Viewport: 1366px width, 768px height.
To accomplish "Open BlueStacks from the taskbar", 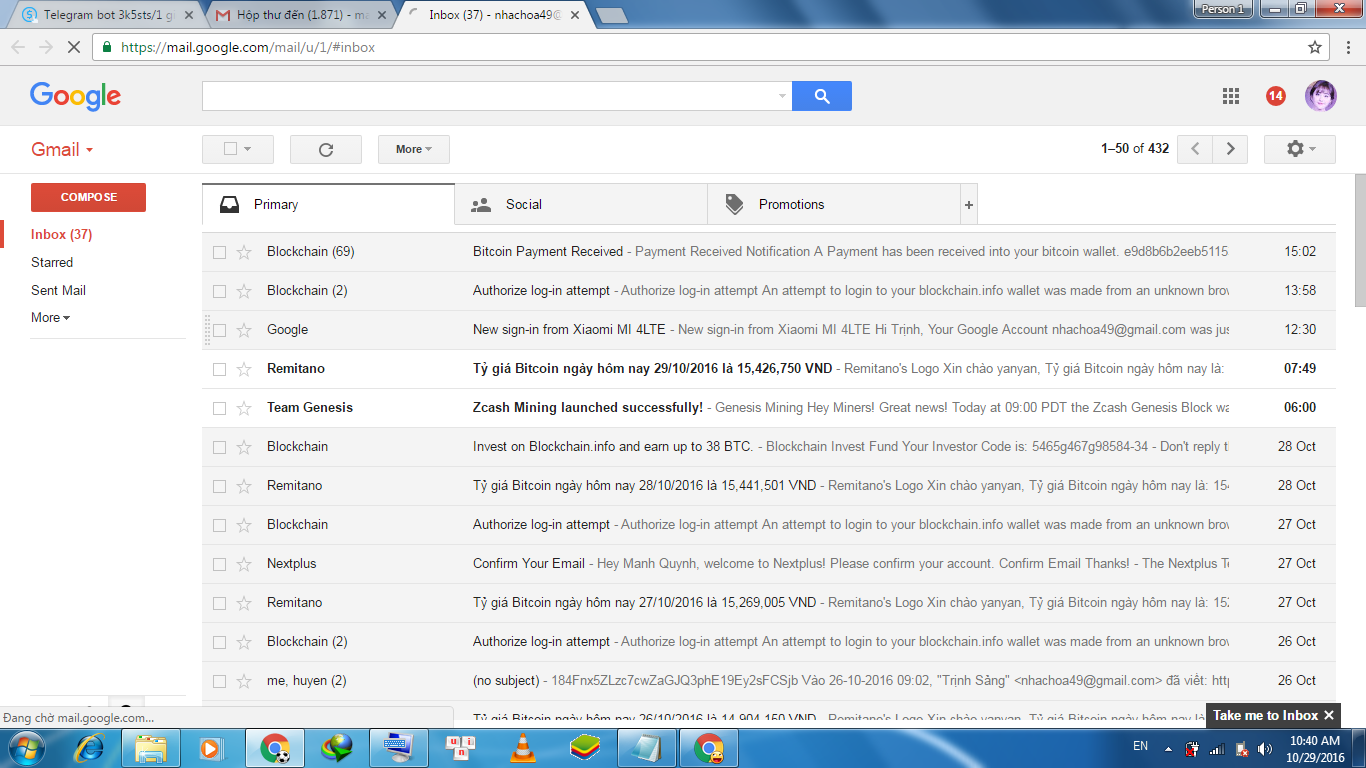I will click(x=585, y=748).
